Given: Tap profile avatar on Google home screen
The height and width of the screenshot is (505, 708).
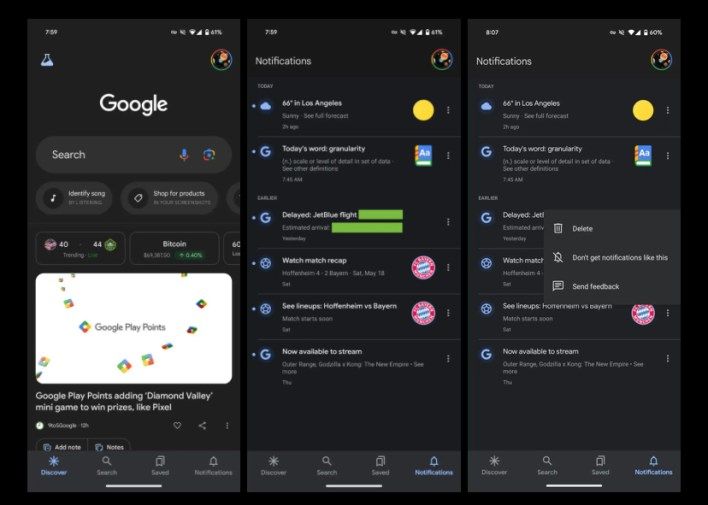Looking at the screenshot, I should pos(221,60).
